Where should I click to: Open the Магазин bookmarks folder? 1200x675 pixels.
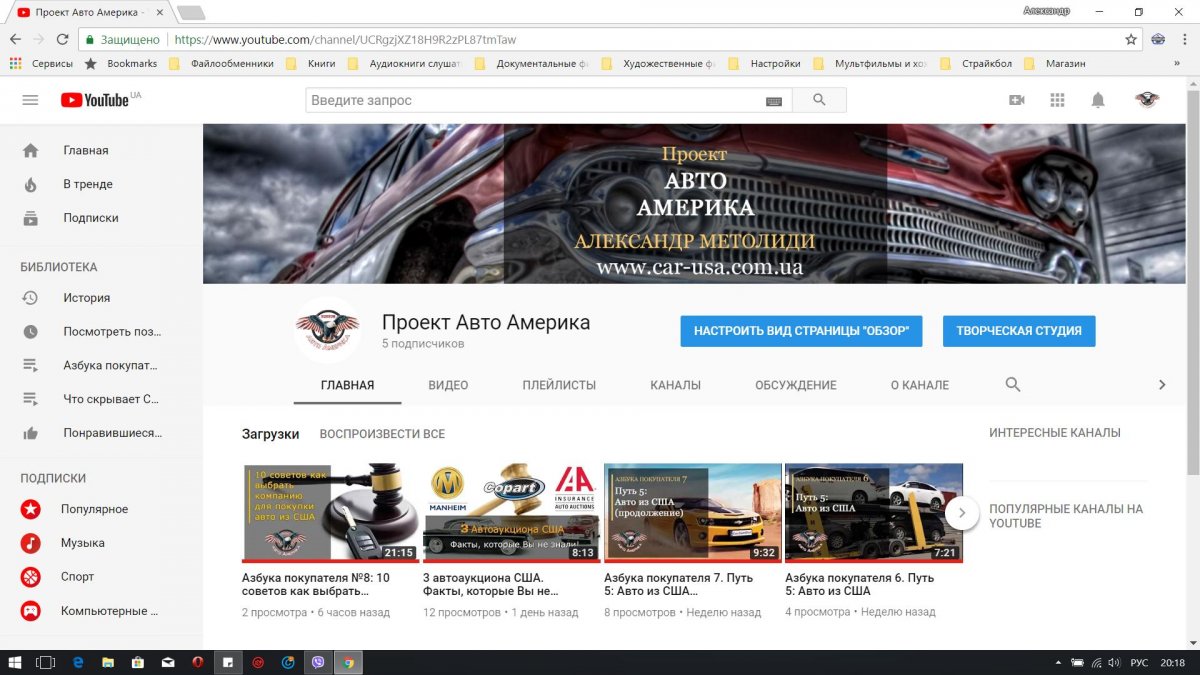1055,63
